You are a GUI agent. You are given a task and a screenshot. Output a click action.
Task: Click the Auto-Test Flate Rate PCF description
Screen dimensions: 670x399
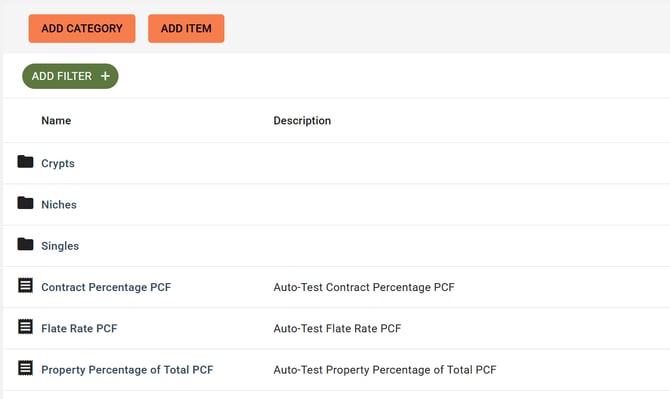point(337,329)
